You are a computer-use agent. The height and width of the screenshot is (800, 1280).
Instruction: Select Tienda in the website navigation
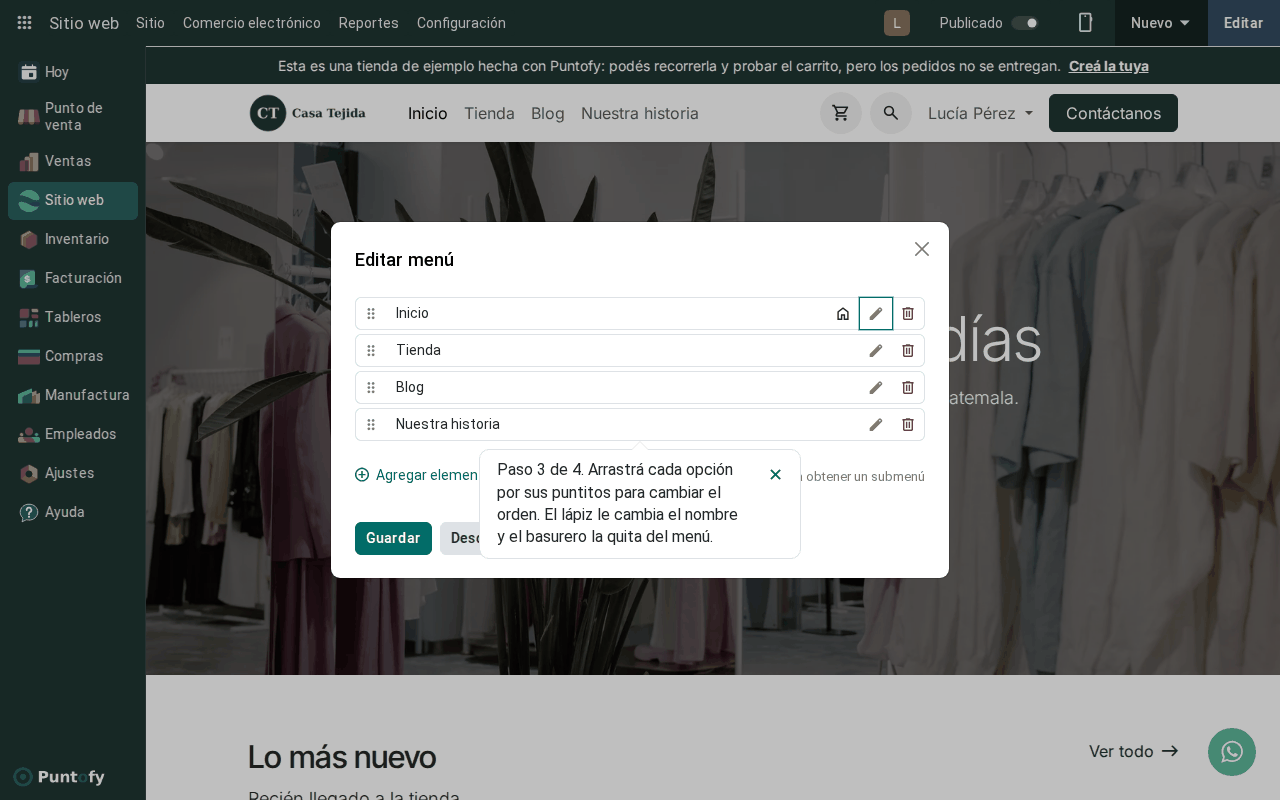point(489,113)
